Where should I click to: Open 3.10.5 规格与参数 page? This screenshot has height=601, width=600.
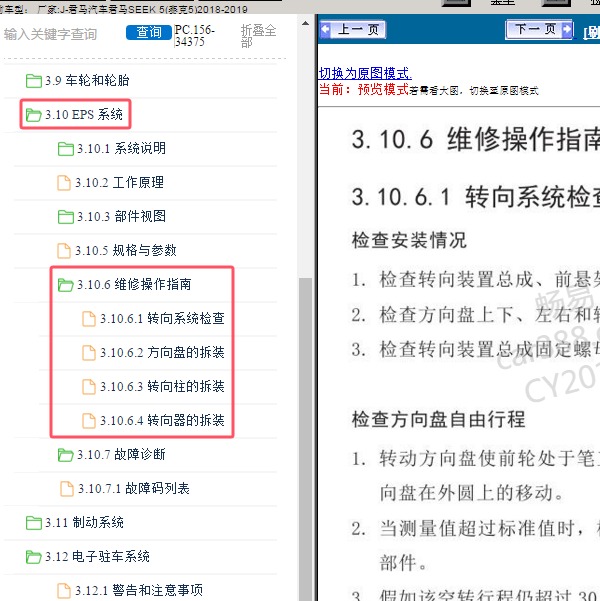(126, 250)
